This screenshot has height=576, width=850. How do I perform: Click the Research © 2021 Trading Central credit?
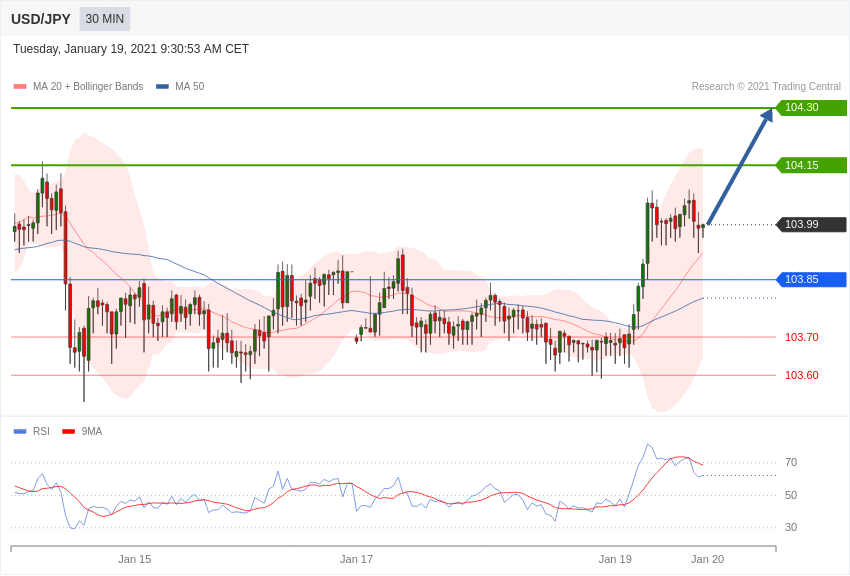766,86
